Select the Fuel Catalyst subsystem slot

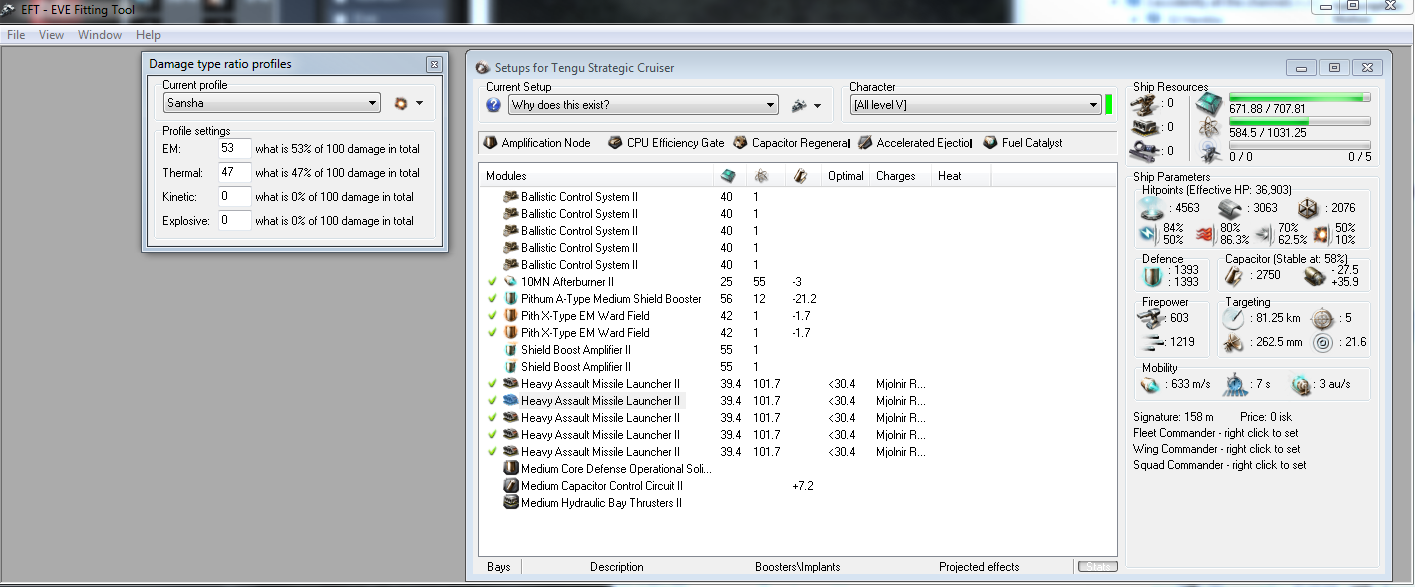click(1024, 143)
